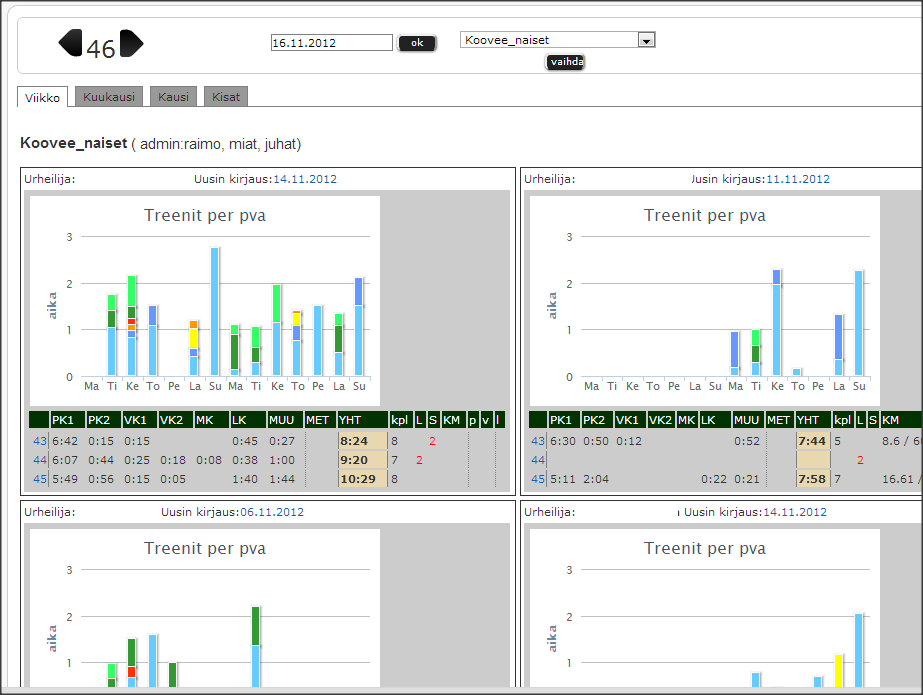Click the Koovee_naiset bold group heading
The image size is (923, 695).
coord(74,143)
